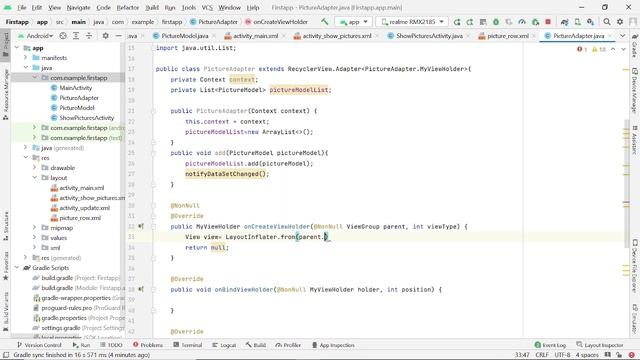This screenshot has height=360, width=640.
Task: Collapse the Gradle Scripts node
Action: (17, 267)
